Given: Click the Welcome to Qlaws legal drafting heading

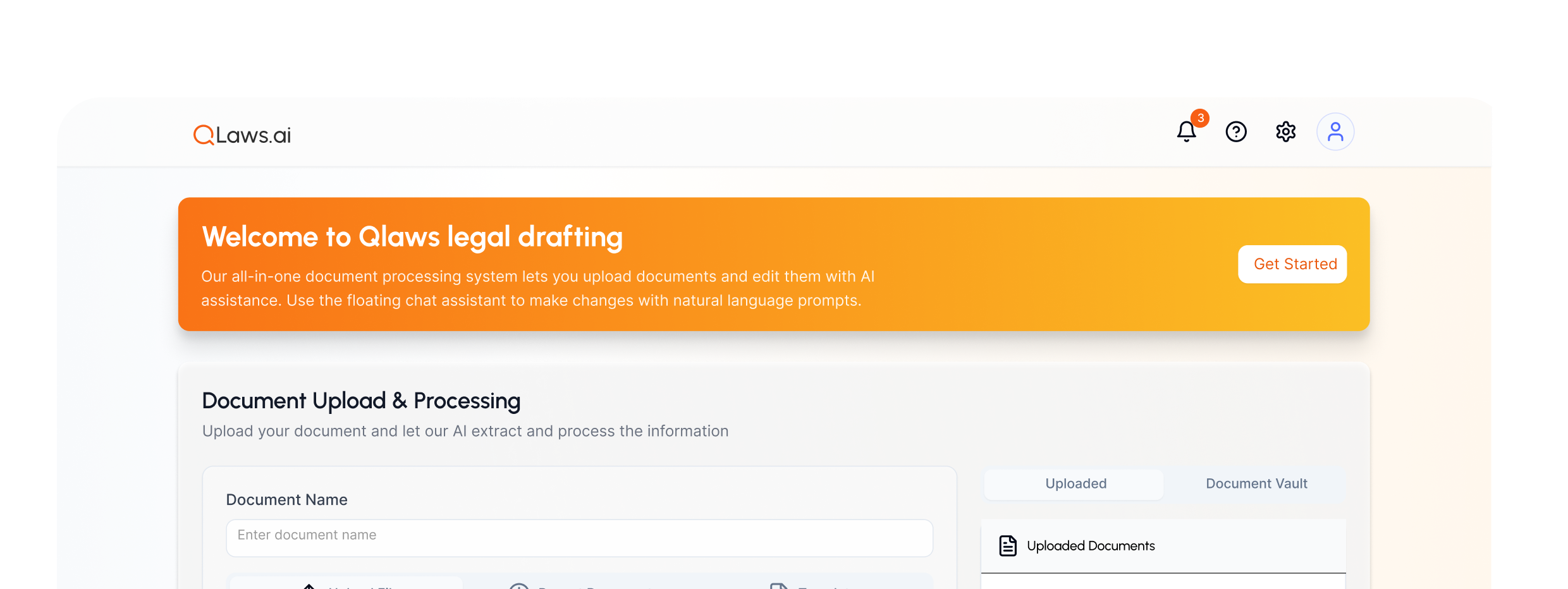Looking at the screenshot, I should (412, 237).
